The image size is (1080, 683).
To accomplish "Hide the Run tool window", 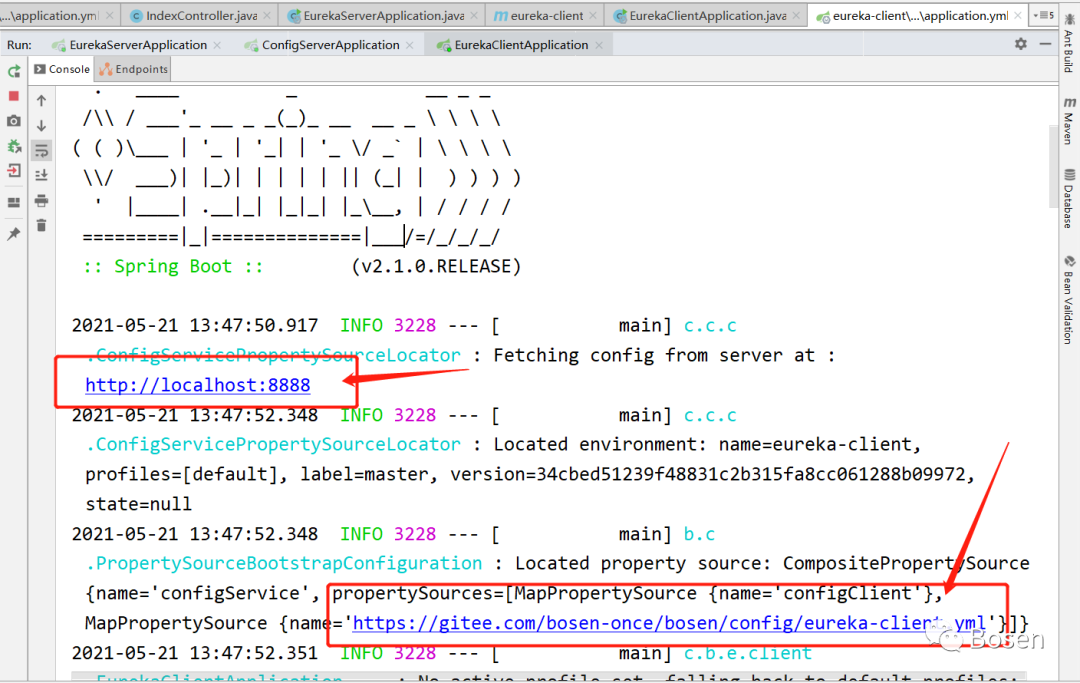I will [x=1045, y=44].
